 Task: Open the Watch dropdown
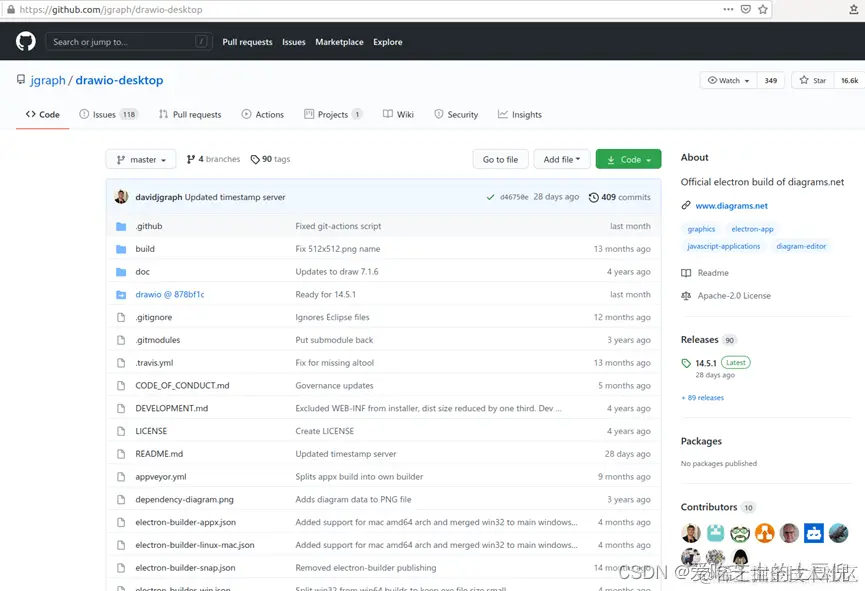pyautogui.click(x=728, y=80)
